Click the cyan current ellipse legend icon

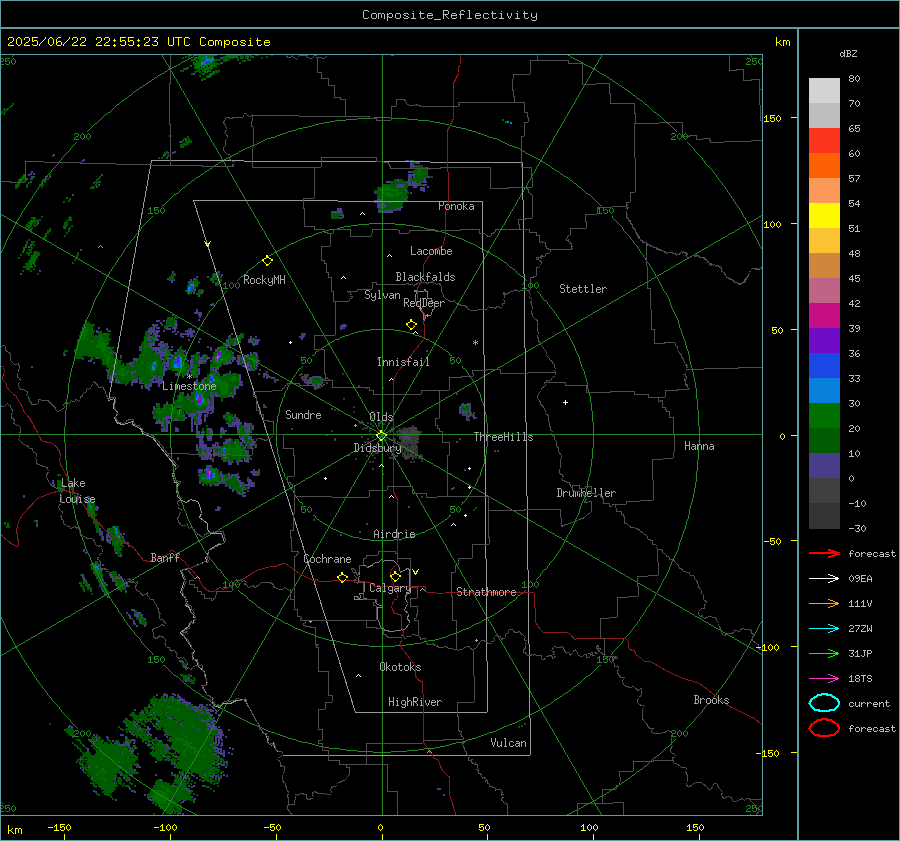pyautogui.click(x=824, y=703)
